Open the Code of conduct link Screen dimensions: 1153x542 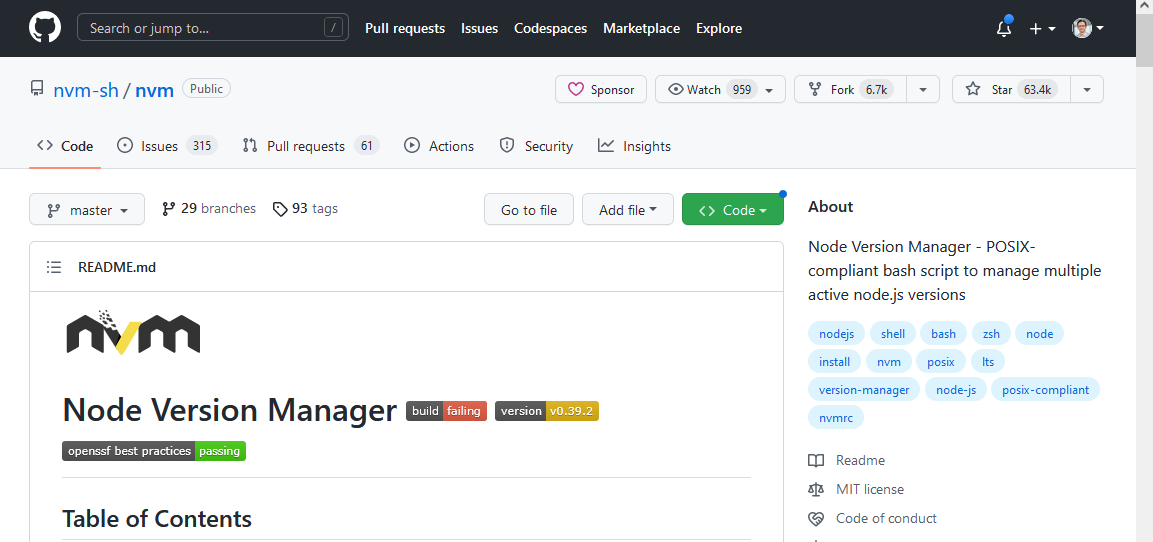(x=873, y=518)
